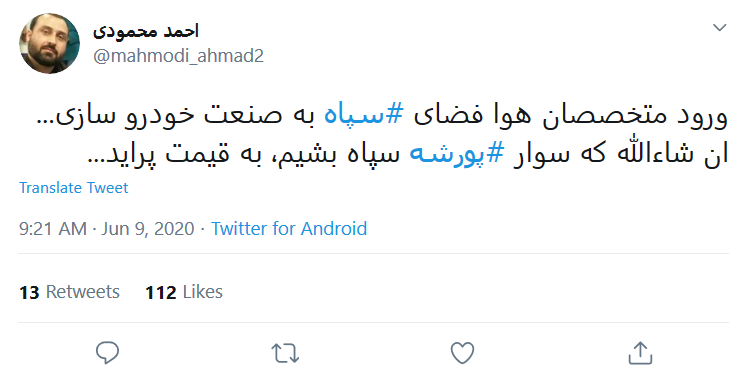This screenshot has width=748, height=383.
Task: Open the #سپاه hashtag
Action: 364,116
